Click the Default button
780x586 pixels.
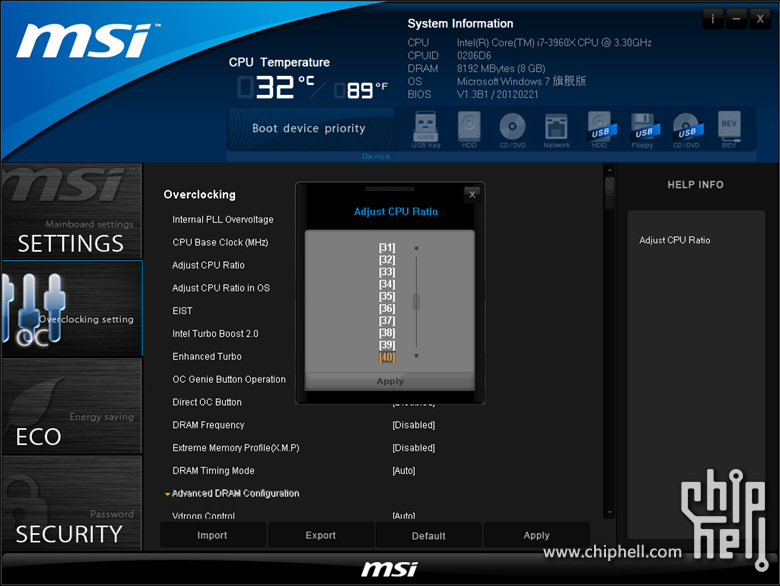(x=428, y=535)
